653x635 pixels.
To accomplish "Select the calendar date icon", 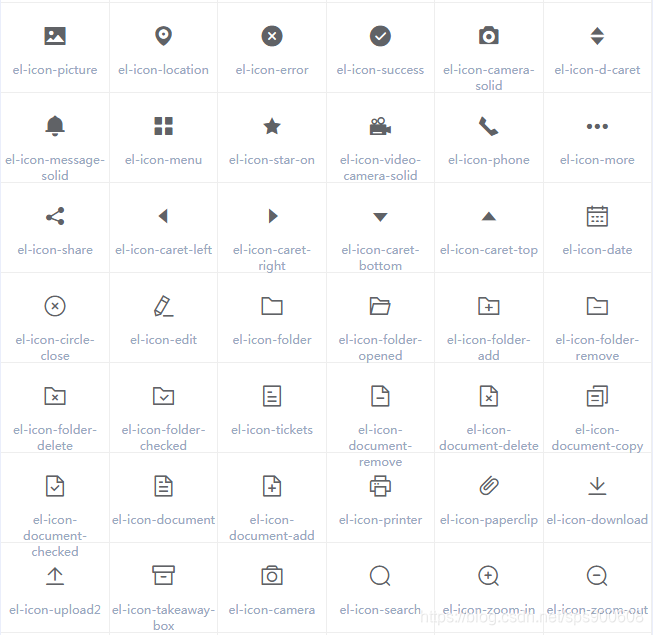I will pos(597,216).
